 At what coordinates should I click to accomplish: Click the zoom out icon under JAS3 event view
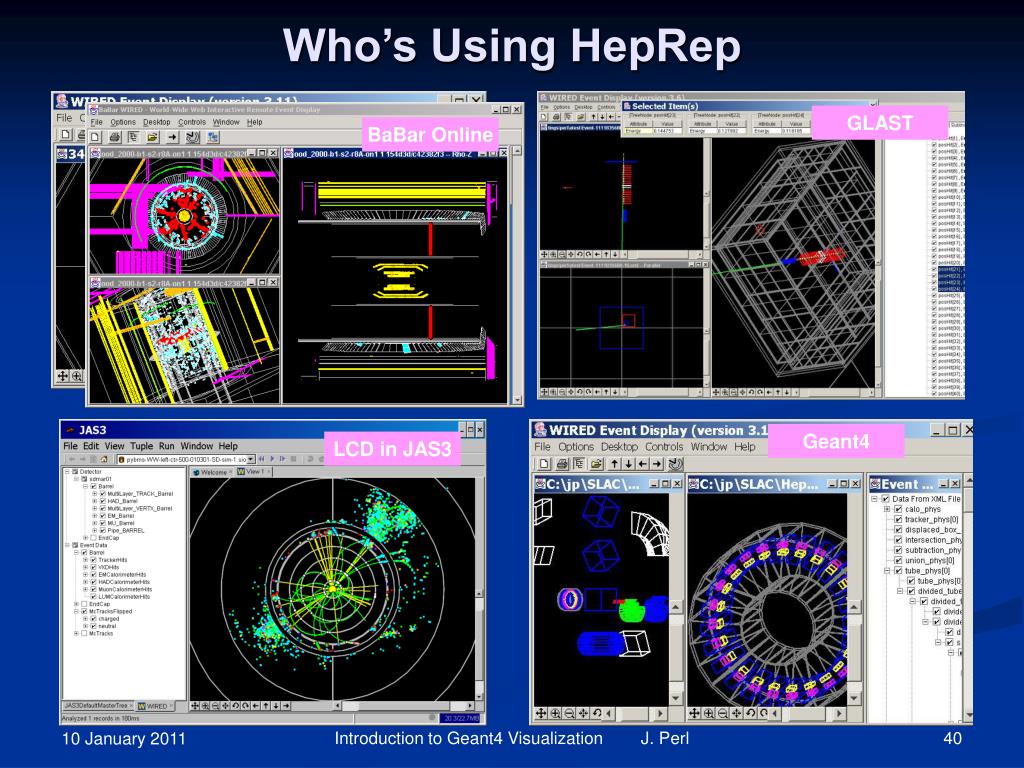tap(215, 706)
